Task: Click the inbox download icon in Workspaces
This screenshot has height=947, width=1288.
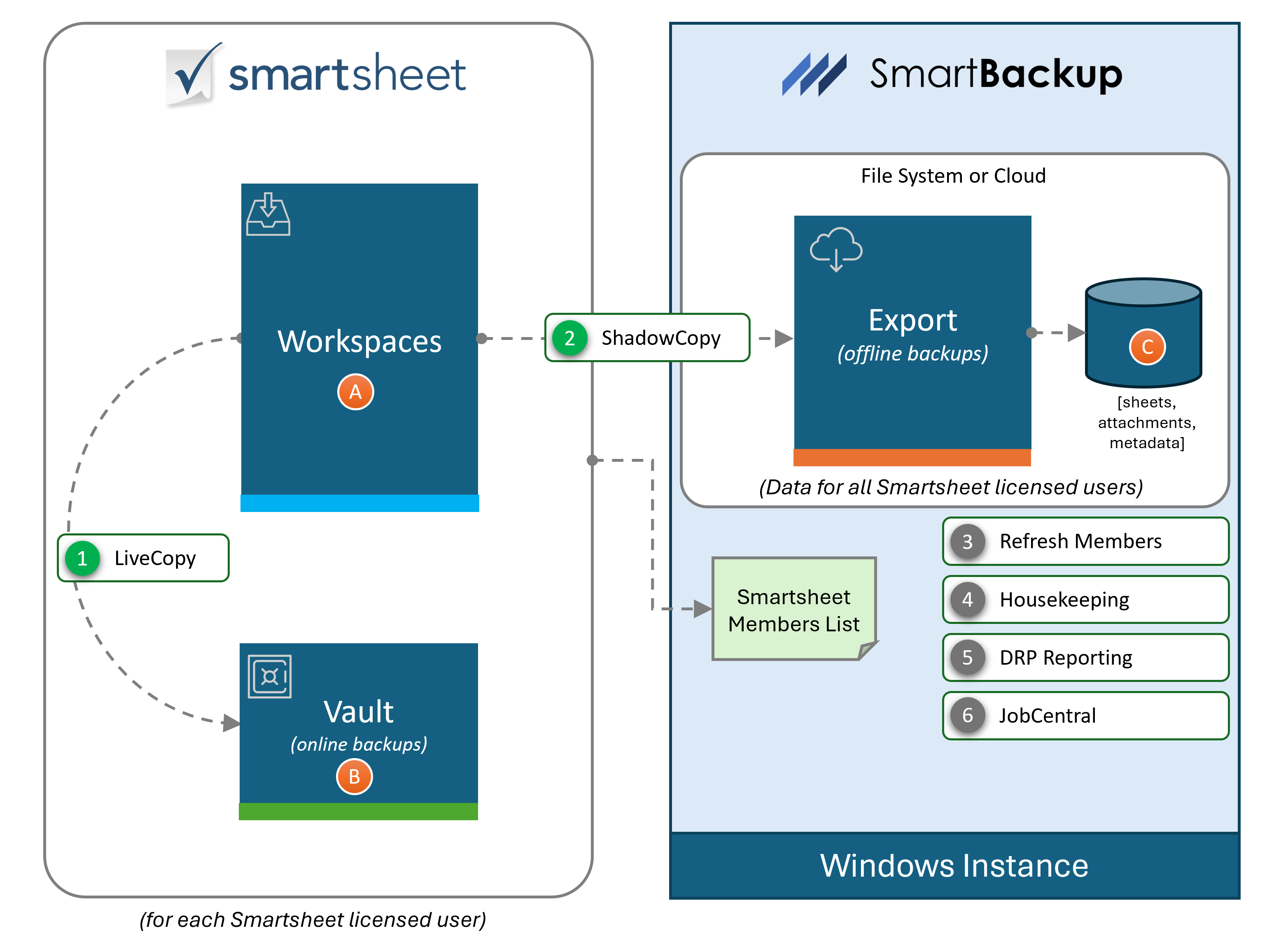Action: (x=268, y=214)
